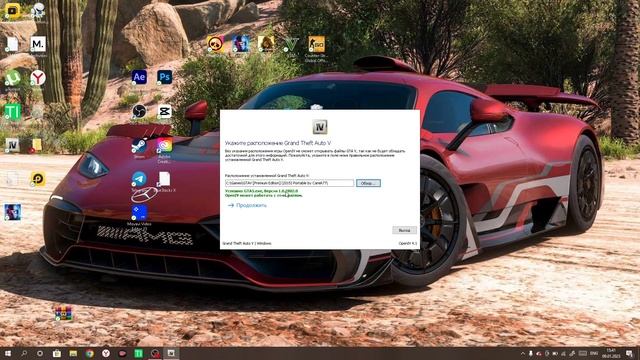This screenshot has height=360, width=640.
Task: Open Adobe Creative Cloud desktop shortcut
Action: click(x=164, y=149)
